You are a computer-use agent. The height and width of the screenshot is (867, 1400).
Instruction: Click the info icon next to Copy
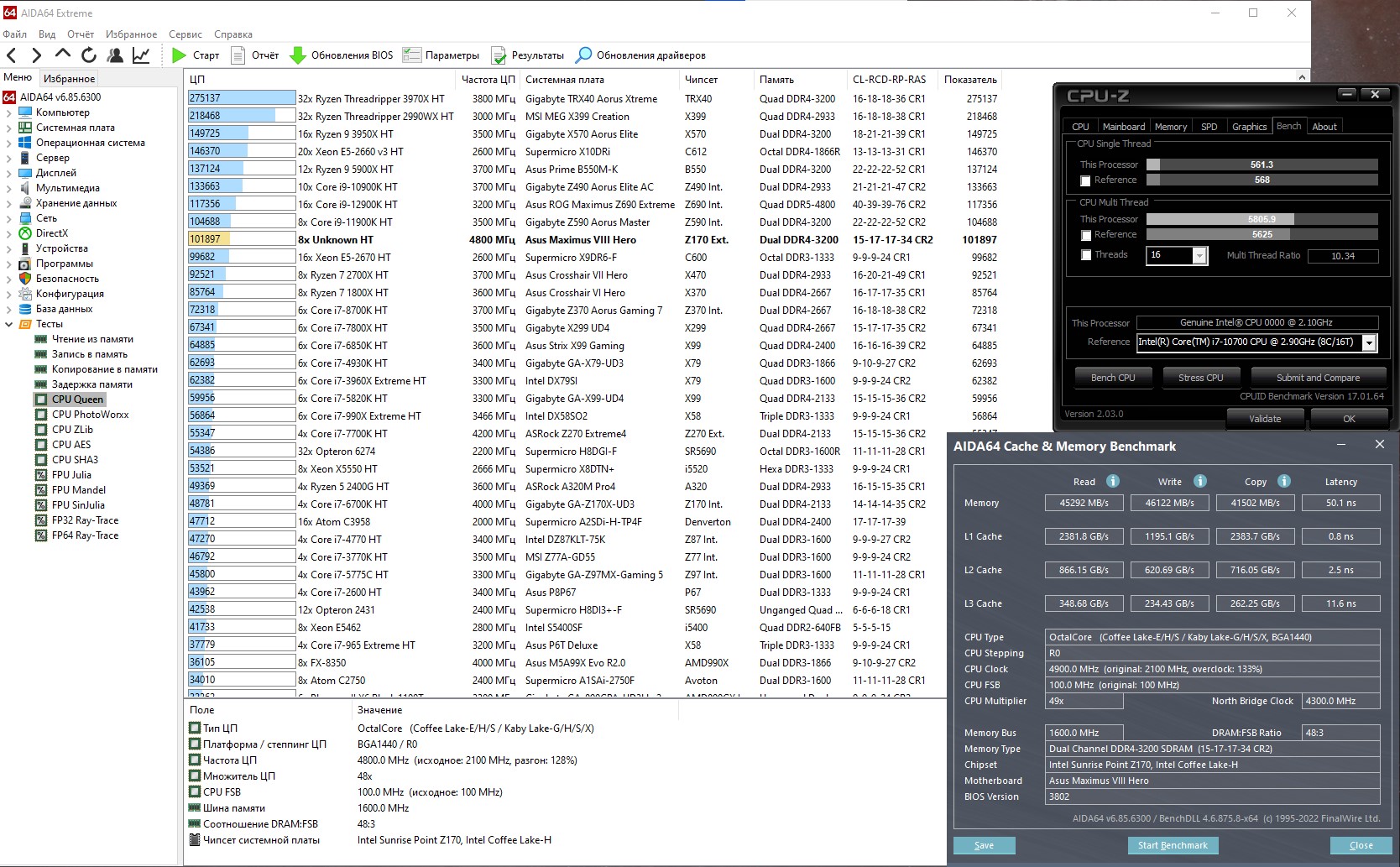coord(1284,481)
